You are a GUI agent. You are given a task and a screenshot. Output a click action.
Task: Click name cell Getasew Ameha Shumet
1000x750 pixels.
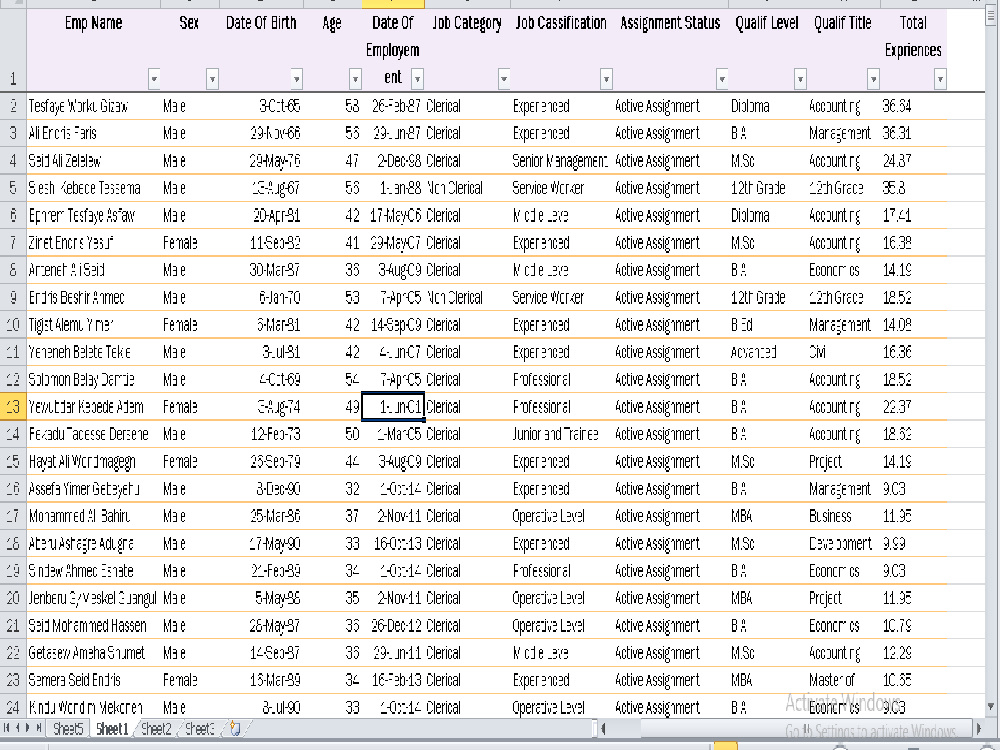tap(93, 653)
